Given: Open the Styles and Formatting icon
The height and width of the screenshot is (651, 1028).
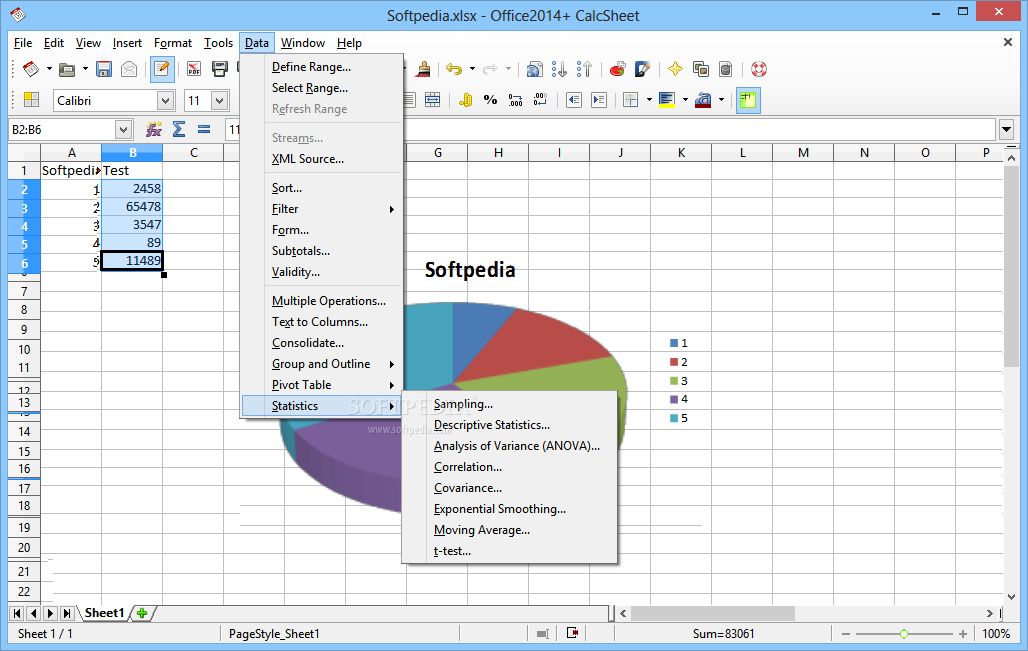Looking at the screenshot, I should (31, 100).
